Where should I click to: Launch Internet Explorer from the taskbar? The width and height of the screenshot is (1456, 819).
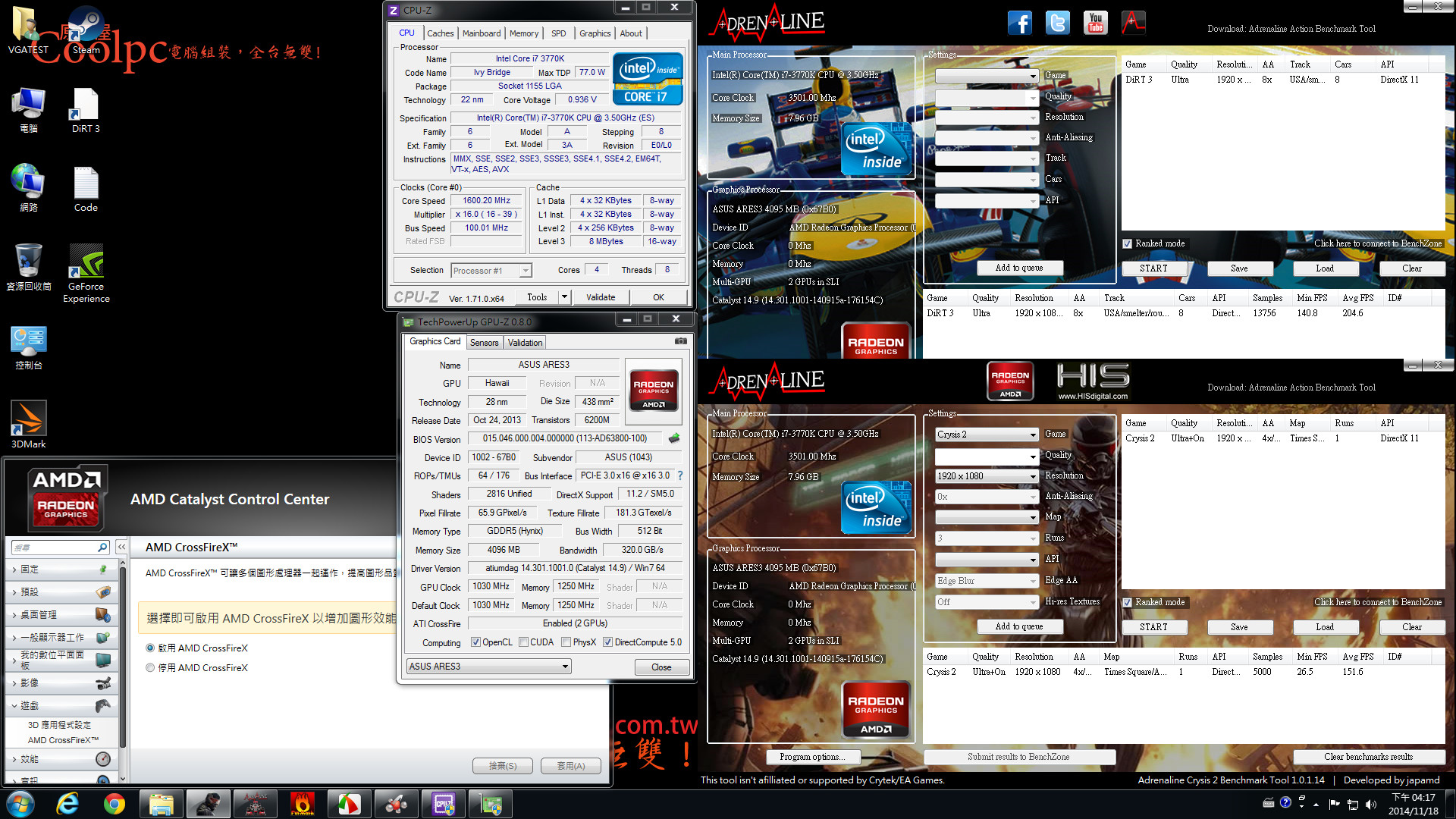pyautogui.click(x=68, y=804)
